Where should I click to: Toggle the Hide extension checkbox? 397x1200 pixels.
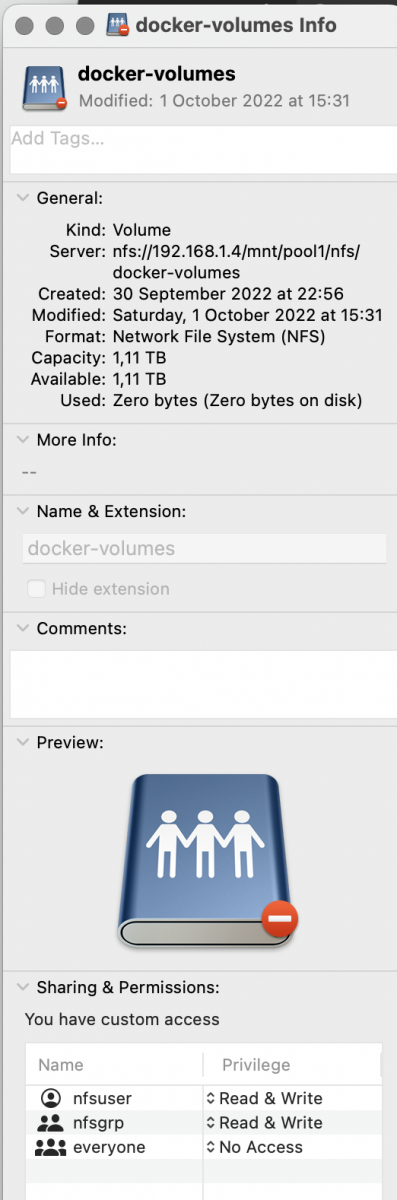coord(36,589)
